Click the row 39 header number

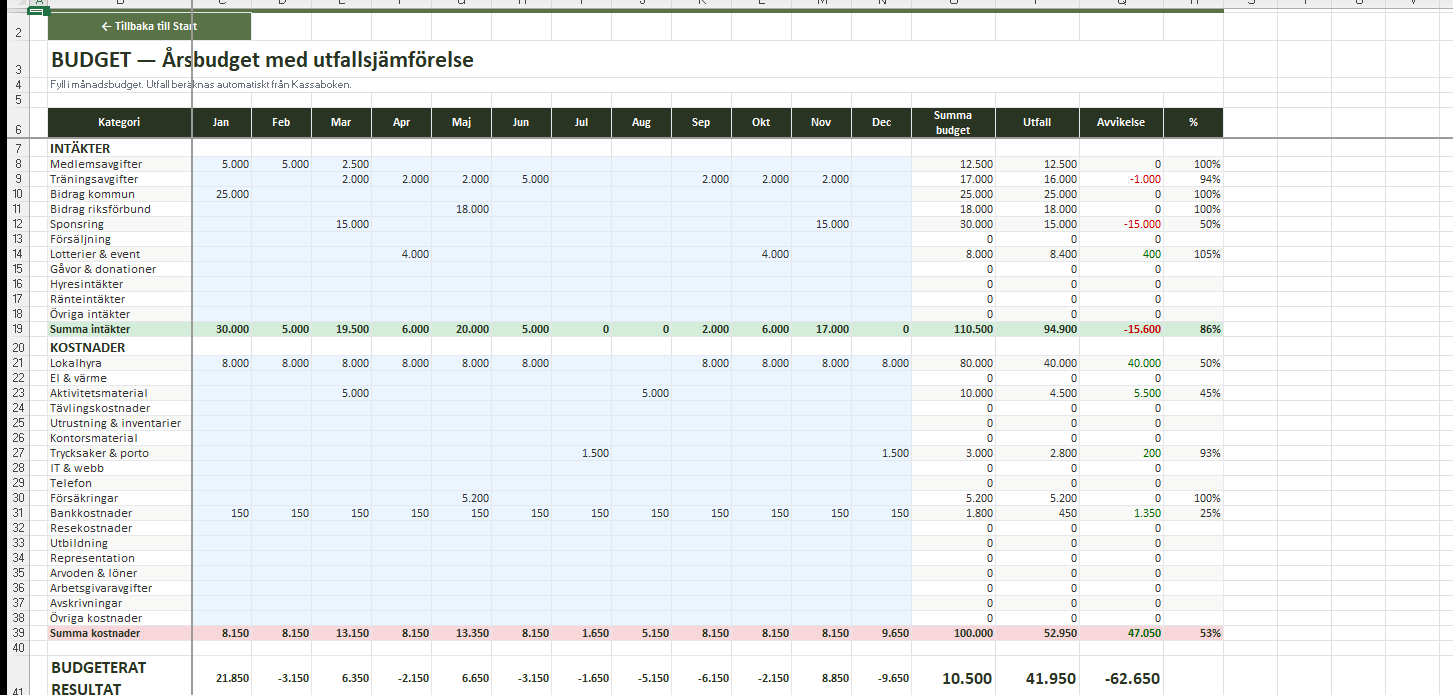(18, 633)
